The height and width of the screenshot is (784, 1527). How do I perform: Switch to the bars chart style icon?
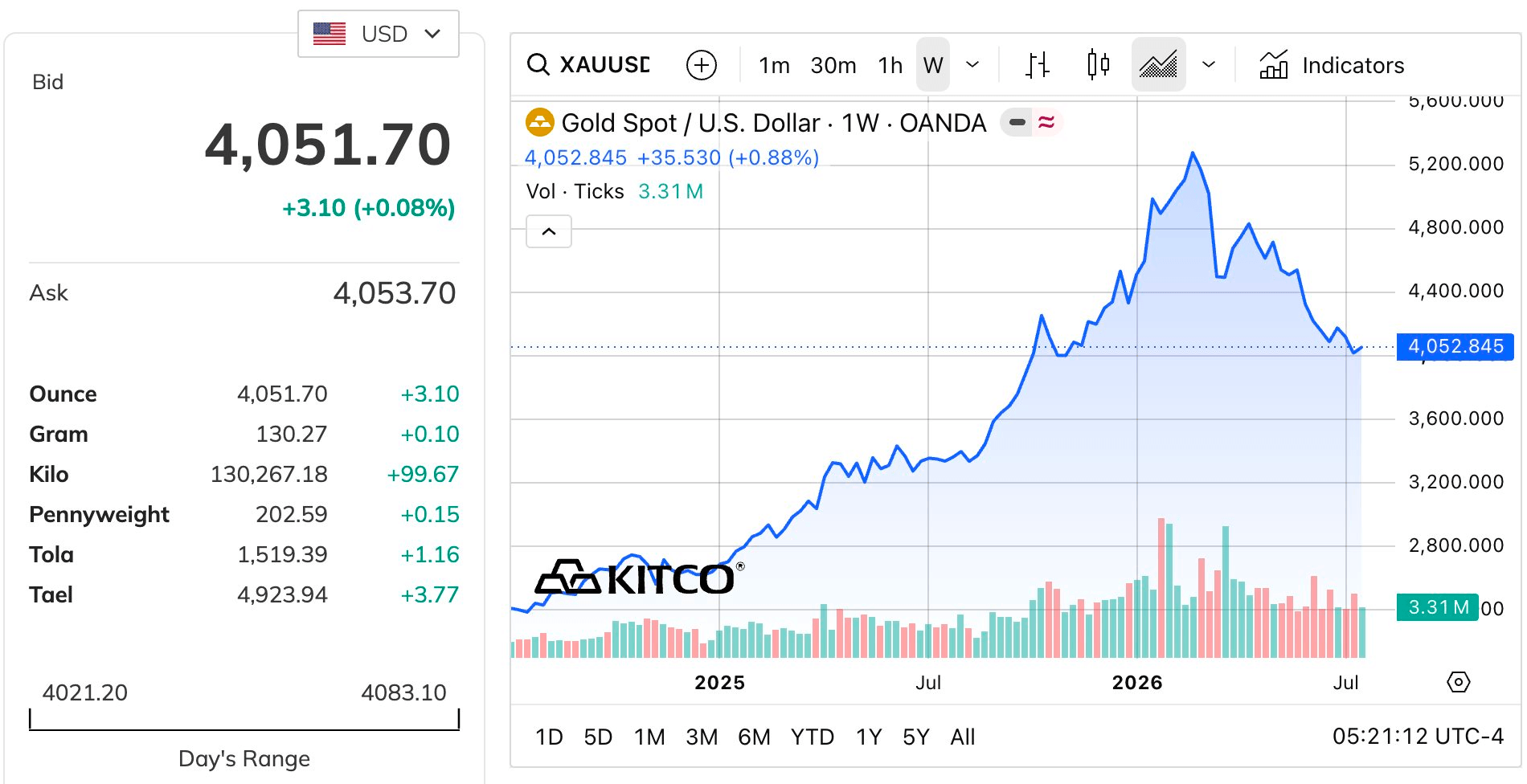(1038, 64)
